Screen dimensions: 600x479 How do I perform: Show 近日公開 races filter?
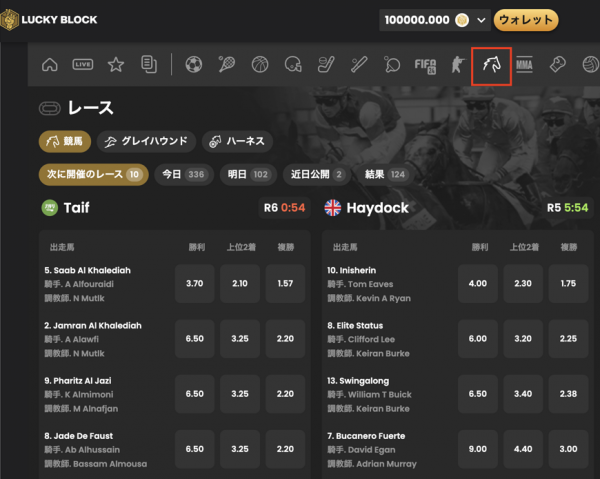pos(316,174)
